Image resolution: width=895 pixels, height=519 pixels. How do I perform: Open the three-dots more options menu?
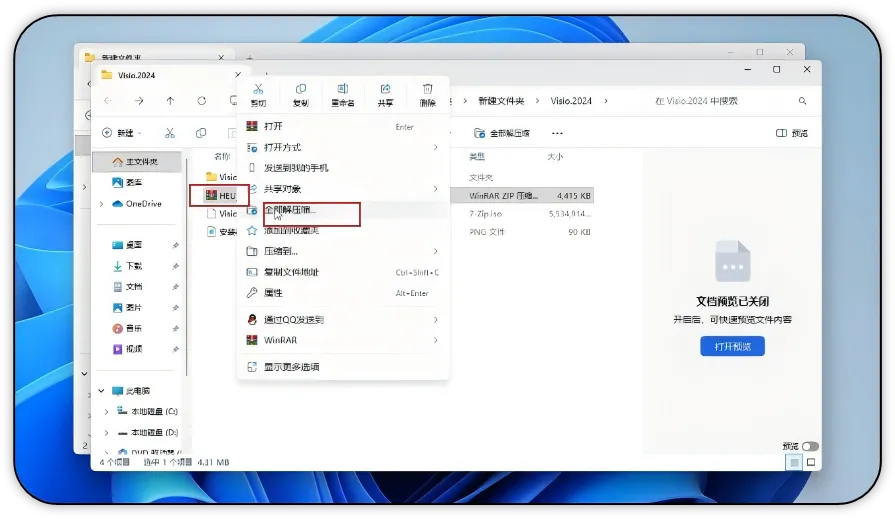(x=557, y=134)
